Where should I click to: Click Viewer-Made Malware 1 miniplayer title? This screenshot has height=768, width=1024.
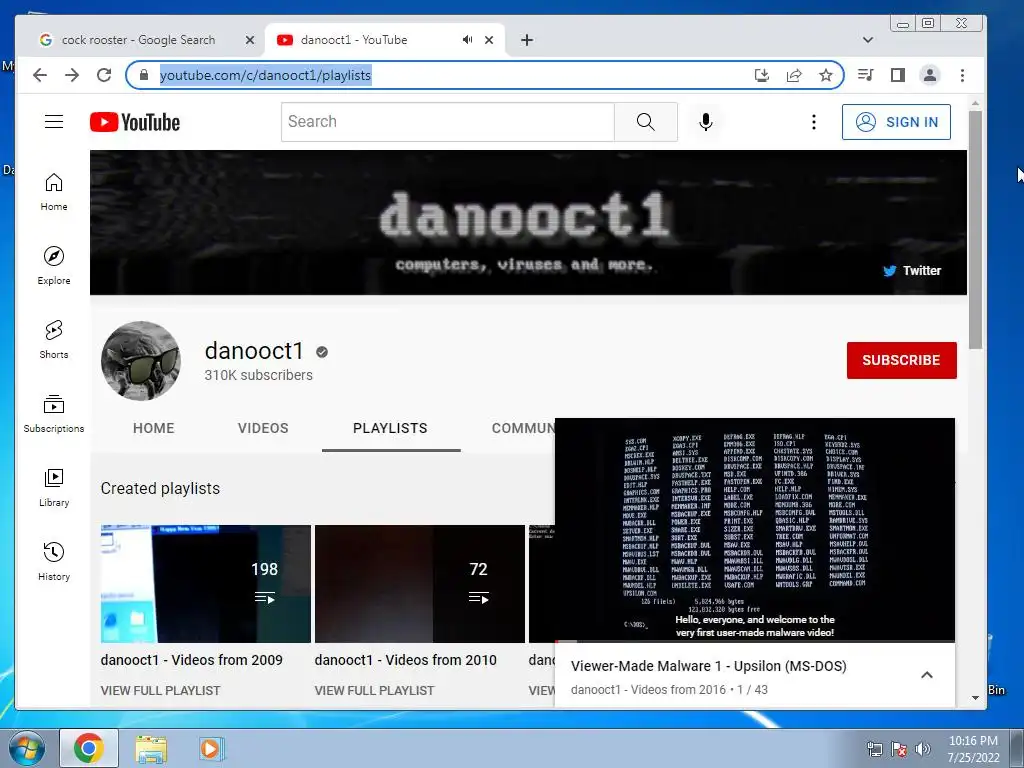tap(709, 666)
